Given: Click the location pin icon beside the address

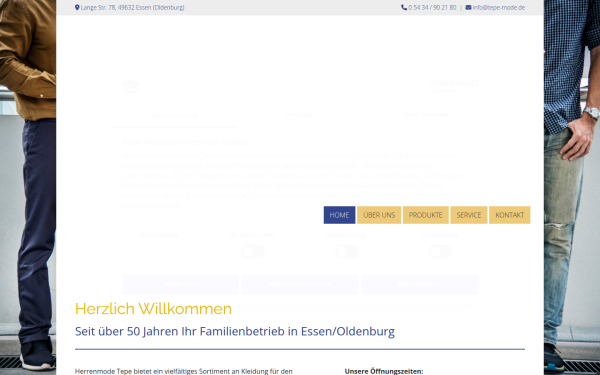Looking at the screenshot, I should 77,7.
